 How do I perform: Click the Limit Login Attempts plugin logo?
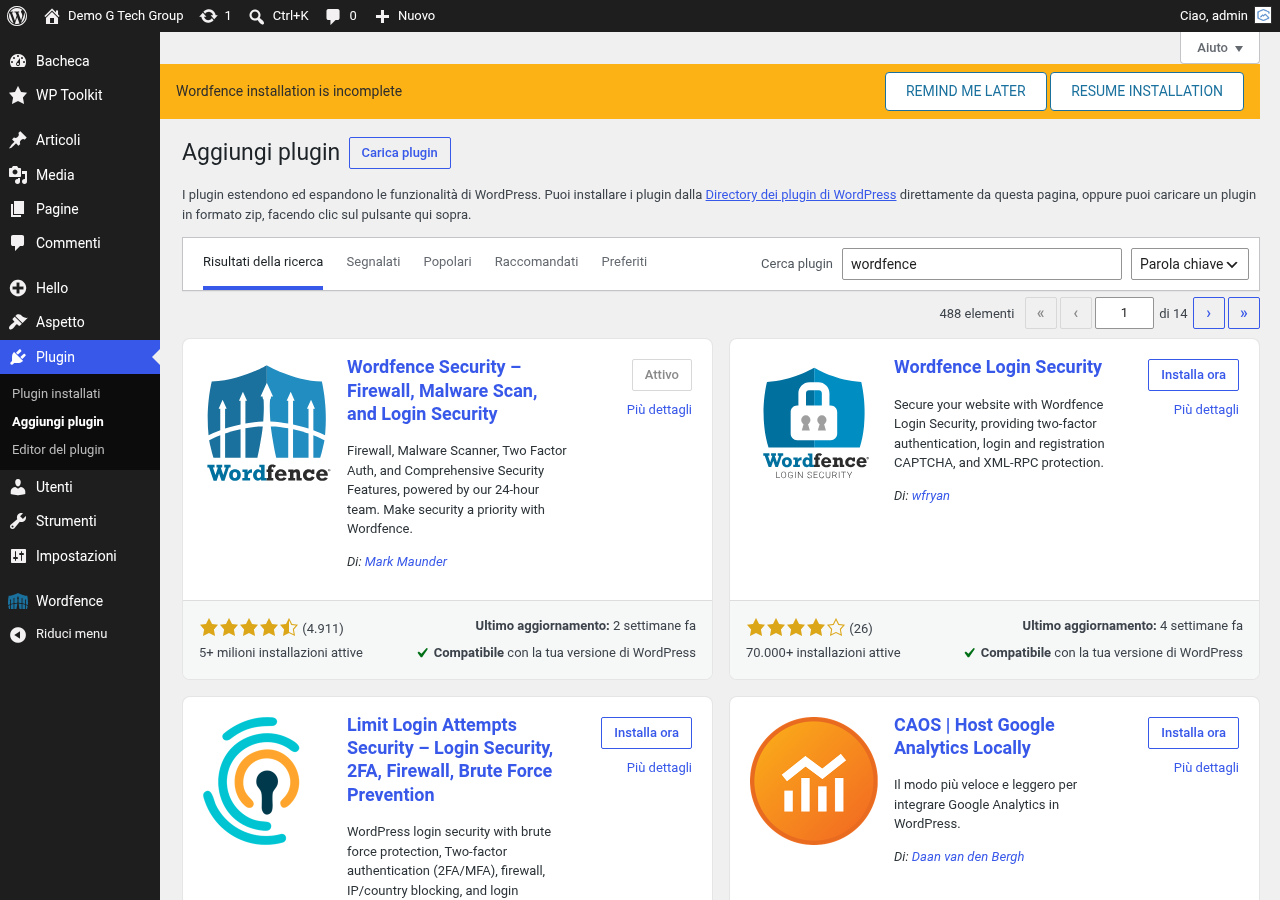252,781
